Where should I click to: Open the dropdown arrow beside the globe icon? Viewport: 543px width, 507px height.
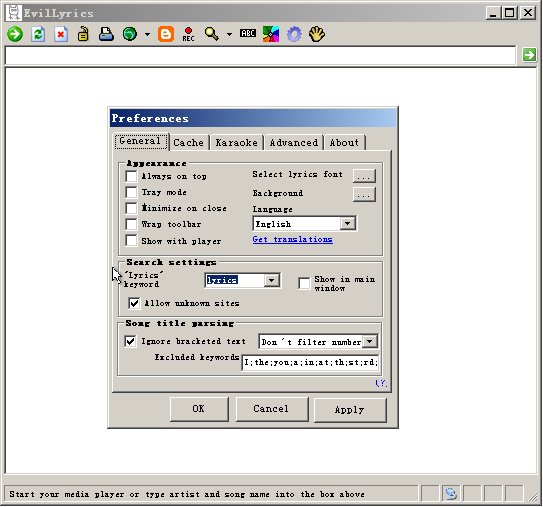[x=148, y=34]
